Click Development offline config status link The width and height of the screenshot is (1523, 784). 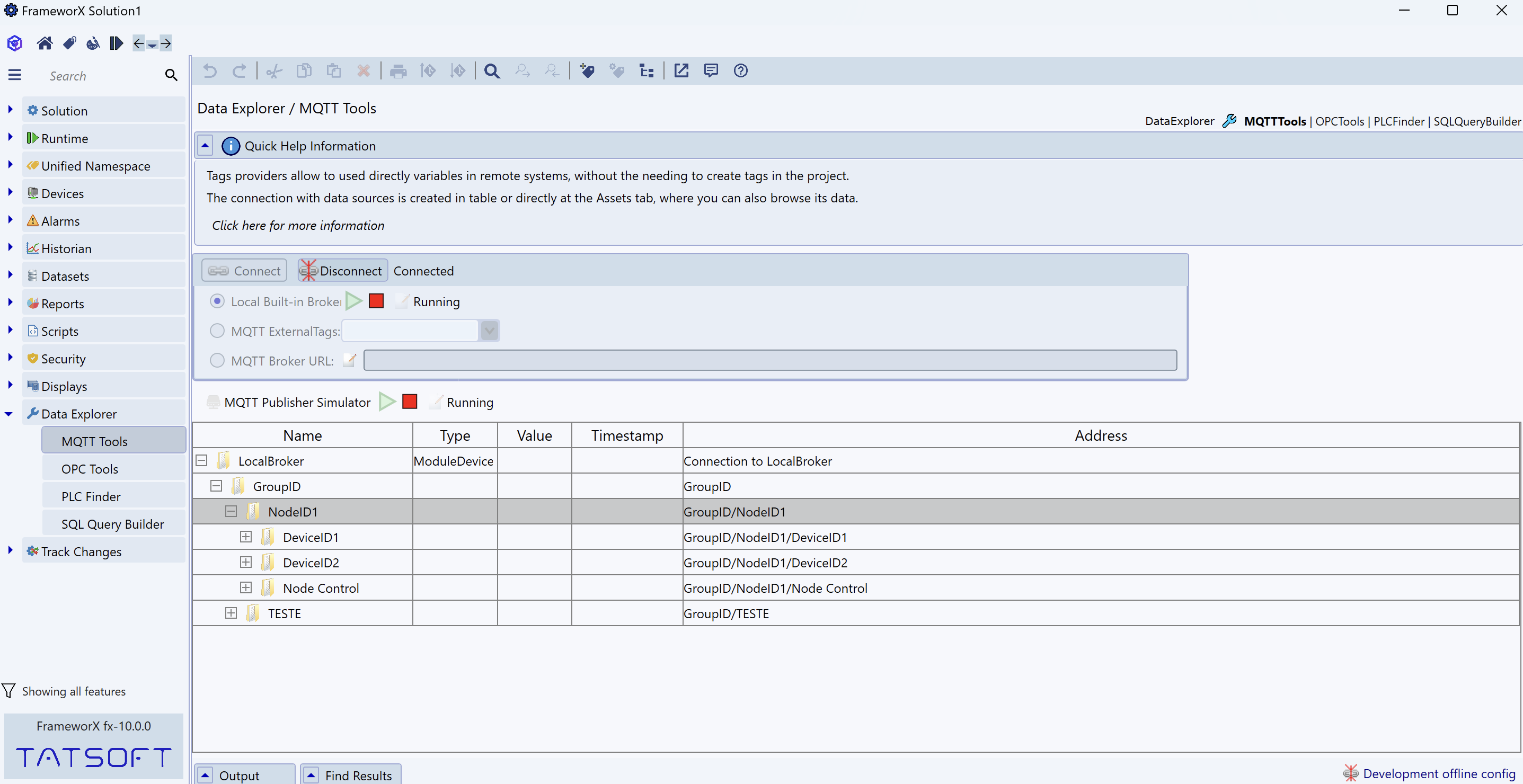(1439, 773)
